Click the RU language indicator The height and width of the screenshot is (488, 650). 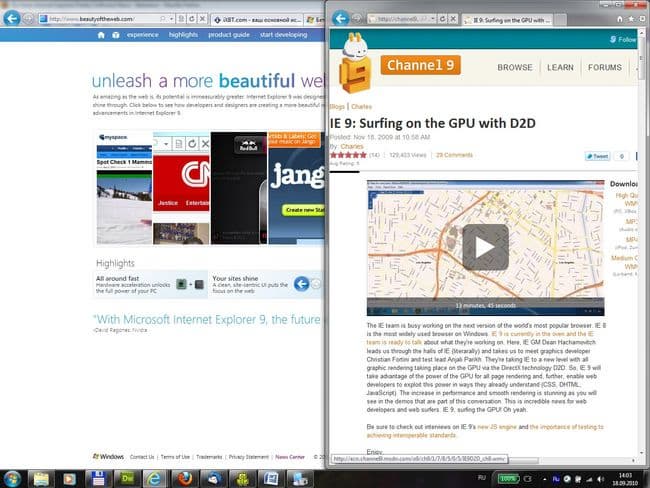click(x=481, y=478)
